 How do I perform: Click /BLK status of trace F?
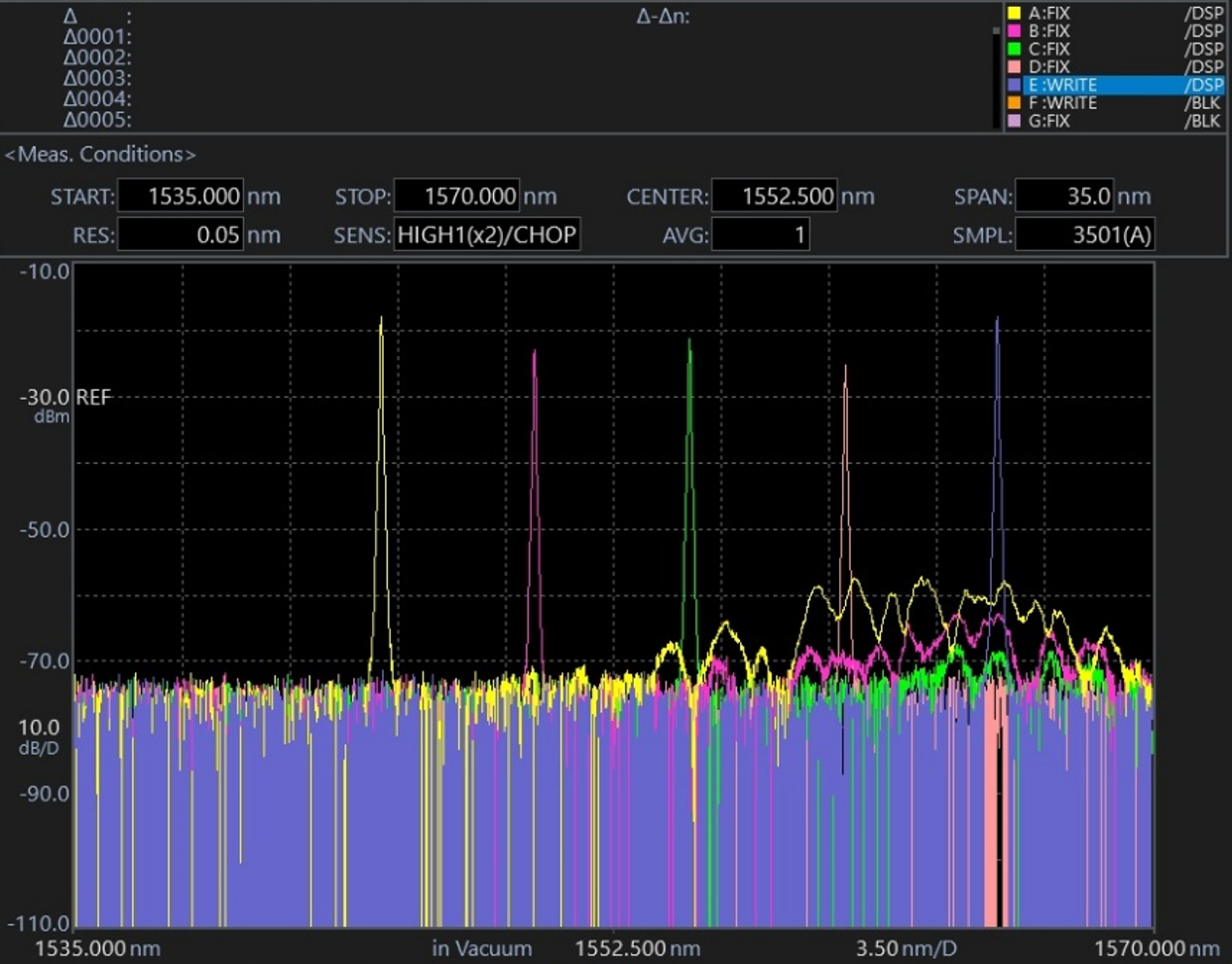(x=1204, y=103)
